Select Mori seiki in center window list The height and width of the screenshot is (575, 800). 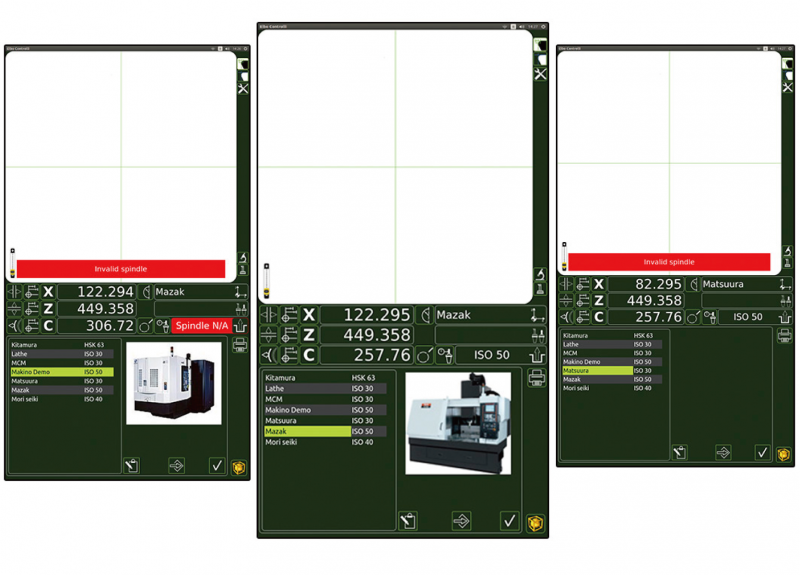coord(325,442)
